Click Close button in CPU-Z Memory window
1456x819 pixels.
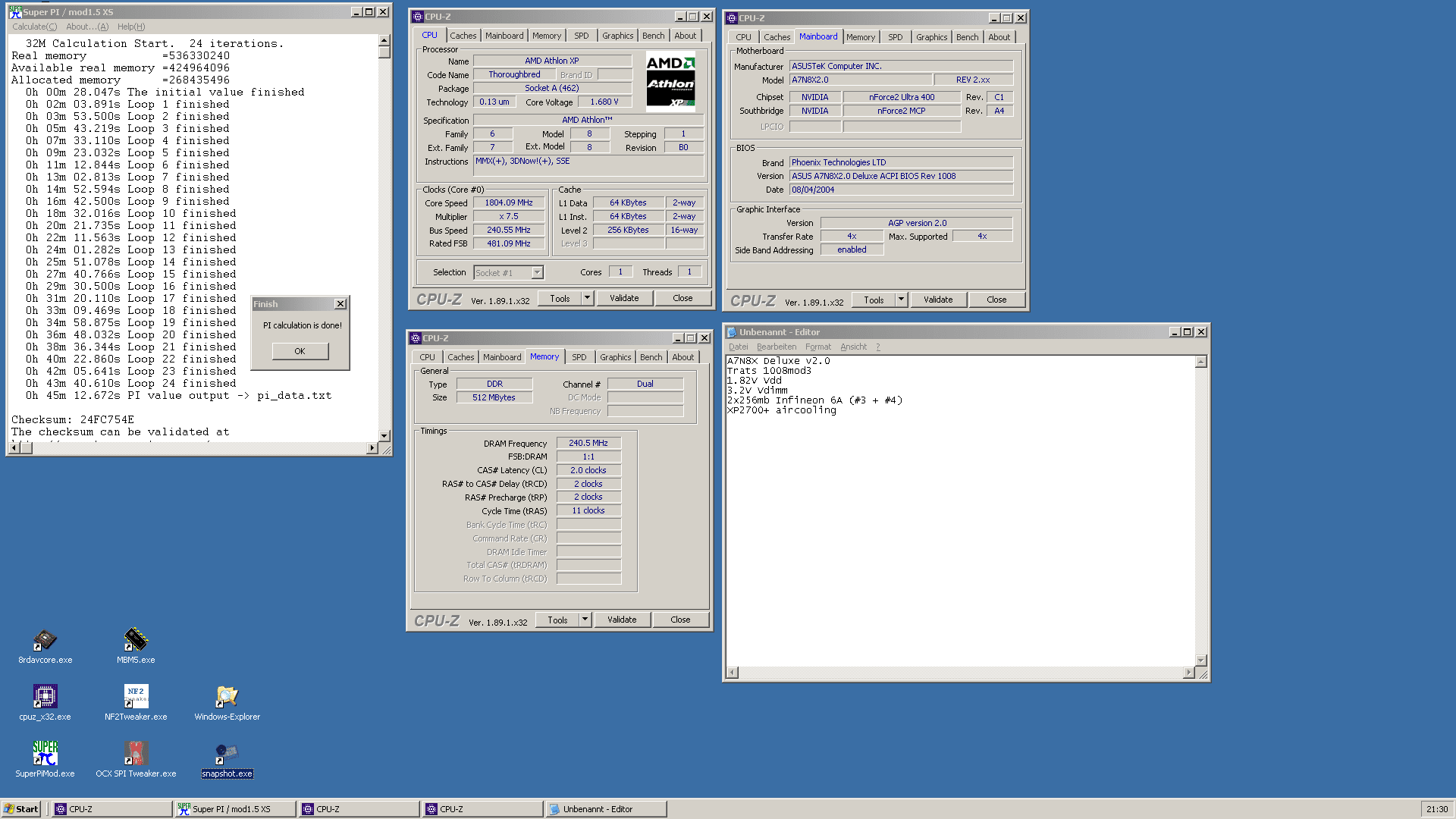click(x=680, y=620)
